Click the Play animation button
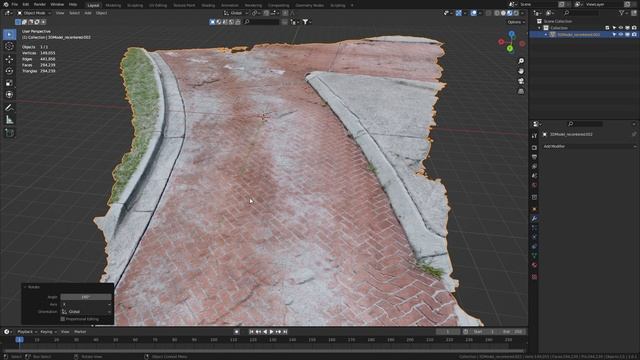The width and height of the screenshot is (640, 360). (271, 332)
